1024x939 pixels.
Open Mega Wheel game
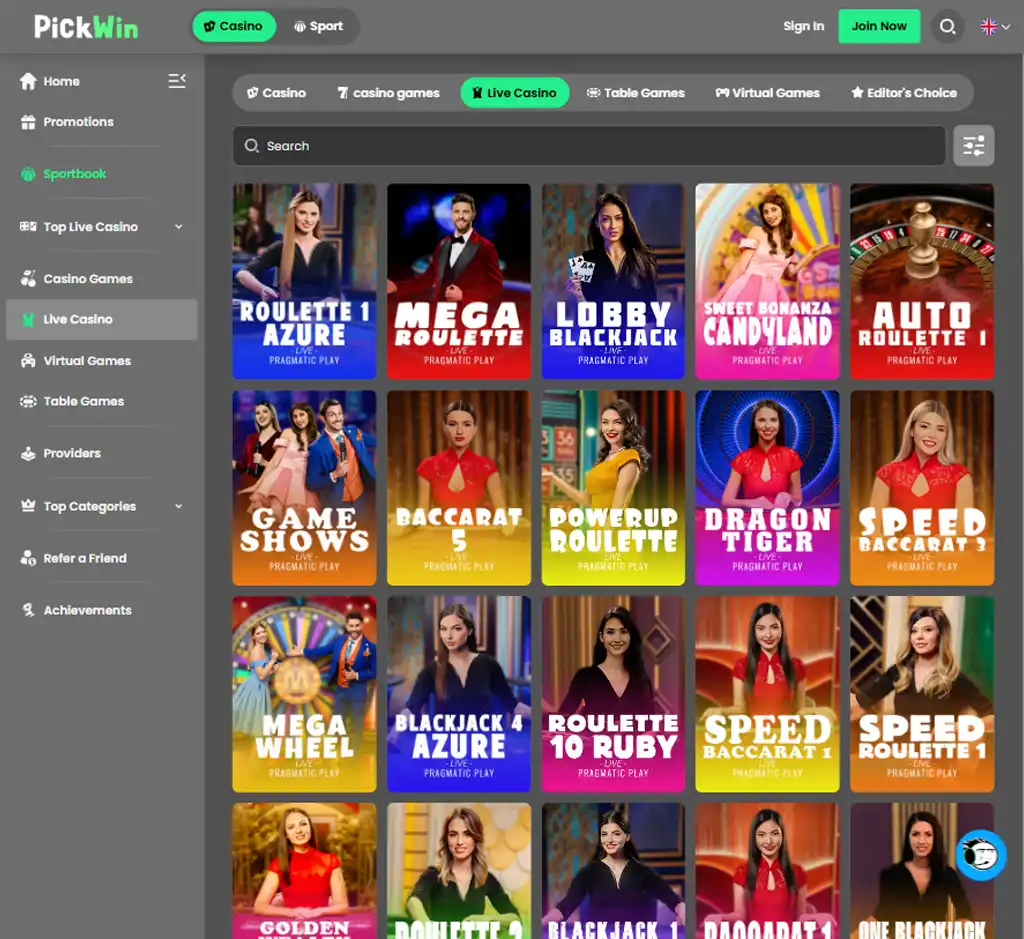point(304,694)
